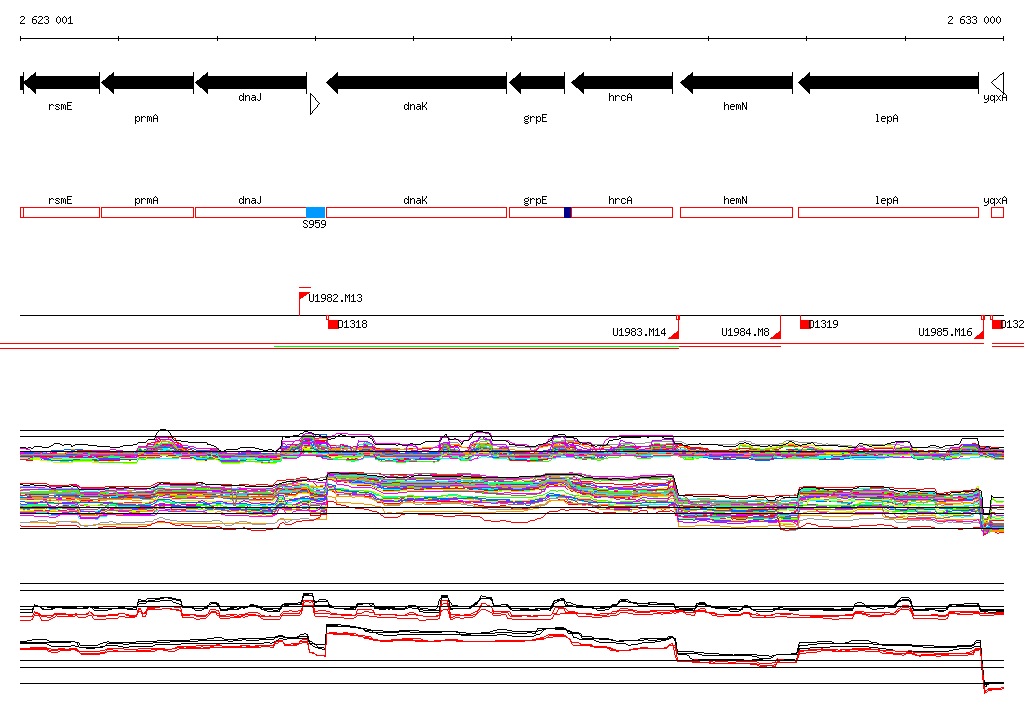Click the dnaK label under the black arrow
1024x714 pixels.
415,106
